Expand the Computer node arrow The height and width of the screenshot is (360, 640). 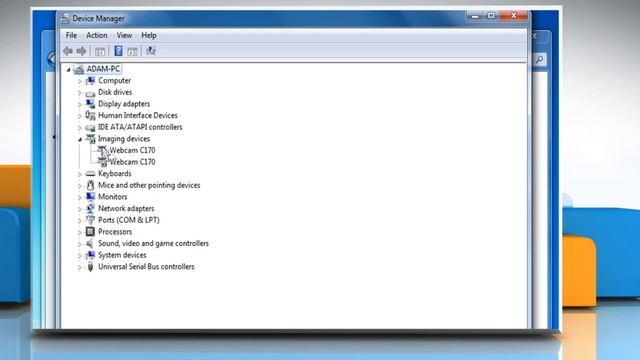80,81
